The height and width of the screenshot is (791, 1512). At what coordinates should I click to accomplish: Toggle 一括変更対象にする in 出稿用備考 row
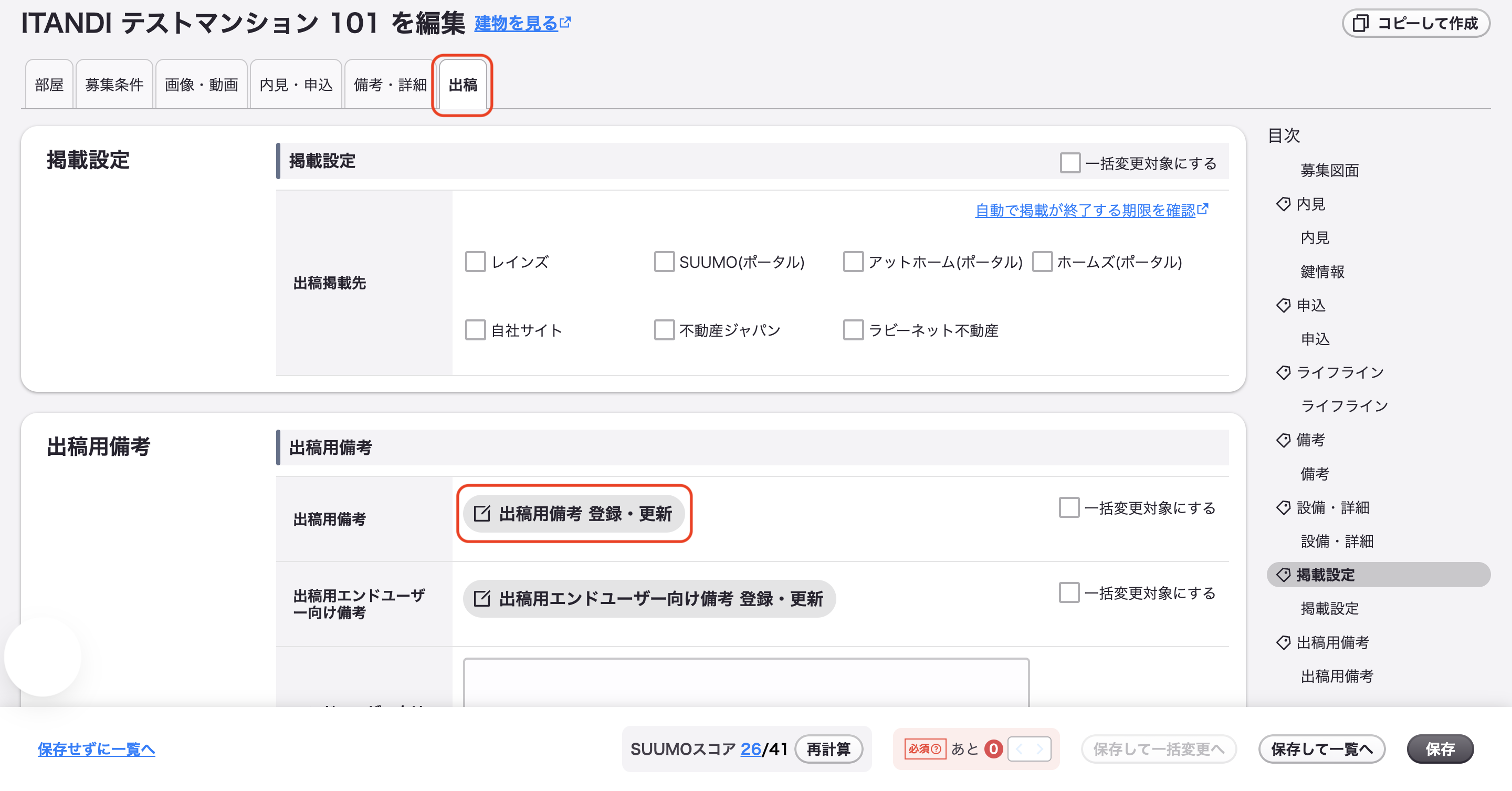point(1069,507)
